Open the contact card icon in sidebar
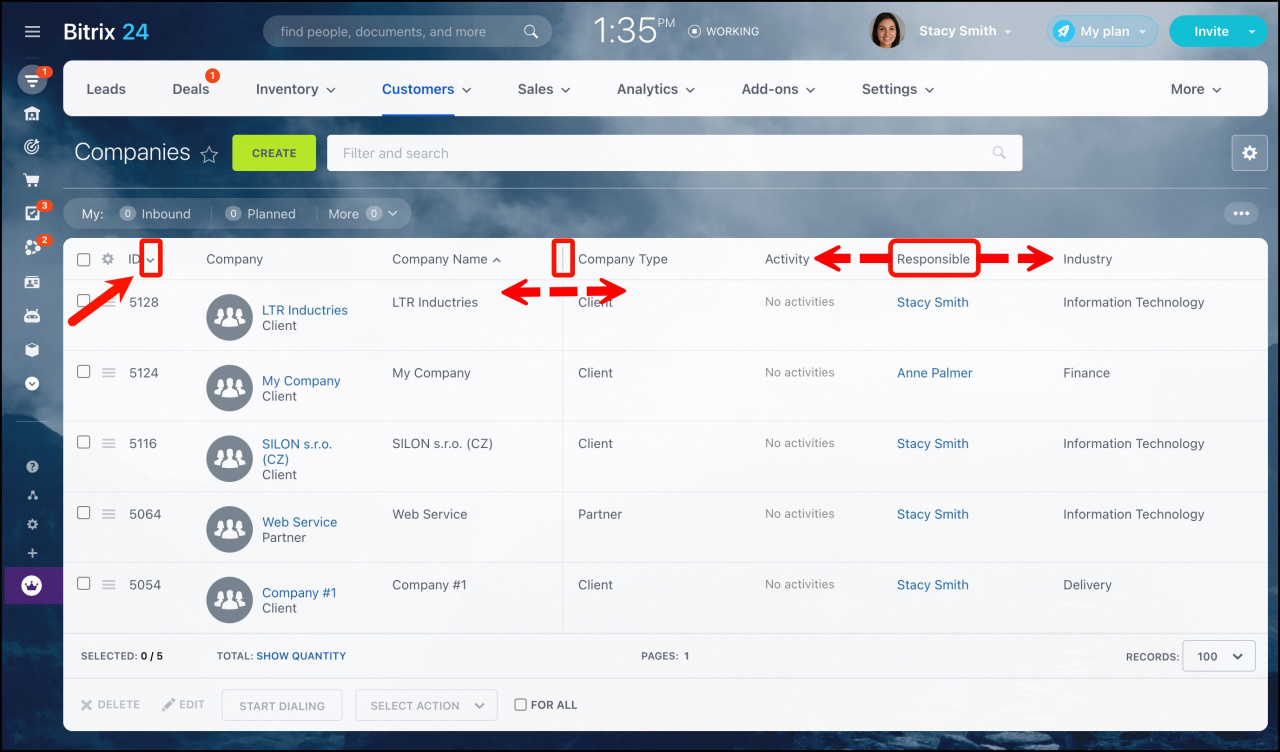The image size is (1280, 752). [x=32, y=282]
